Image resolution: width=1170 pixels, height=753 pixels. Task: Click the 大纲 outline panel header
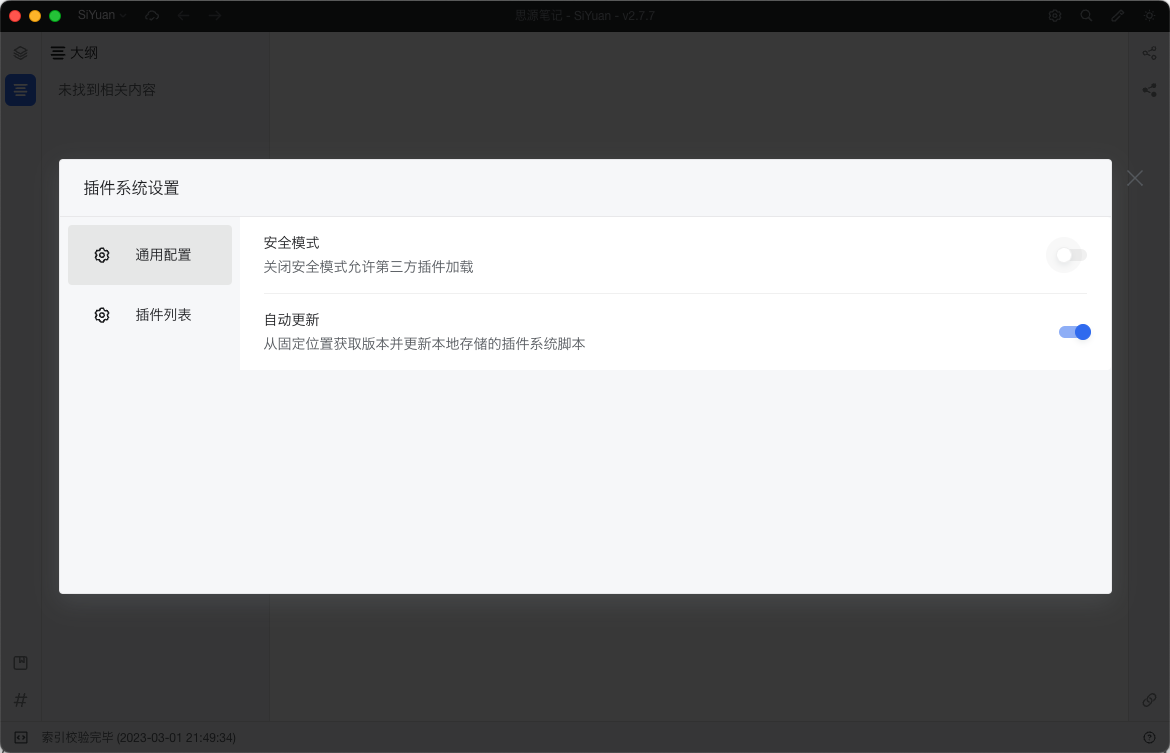[x=74, y=53]
